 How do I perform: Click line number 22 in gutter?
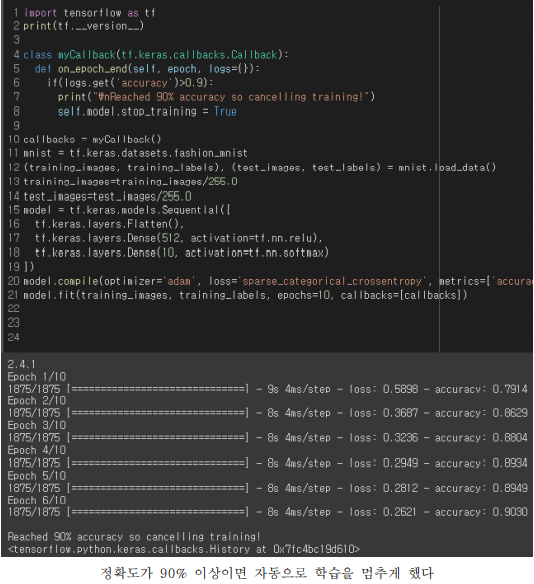(x=13, y=309)
